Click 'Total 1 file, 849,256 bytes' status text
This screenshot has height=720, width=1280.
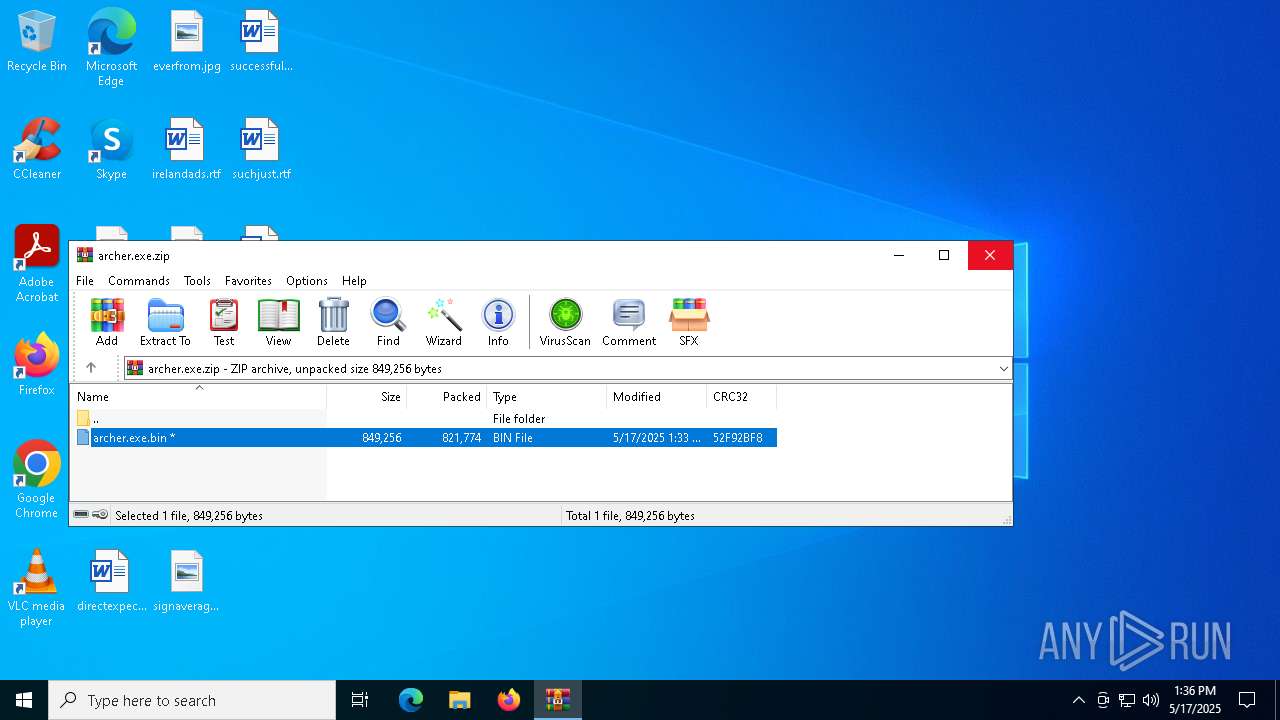(630, 516)
